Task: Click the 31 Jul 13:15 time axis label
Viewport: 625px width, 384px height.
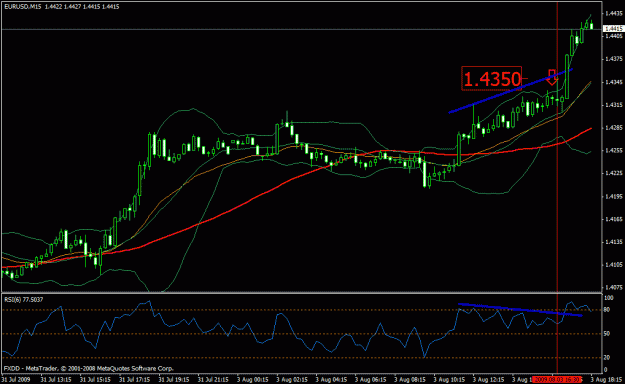Action: [x=56, y=379]
